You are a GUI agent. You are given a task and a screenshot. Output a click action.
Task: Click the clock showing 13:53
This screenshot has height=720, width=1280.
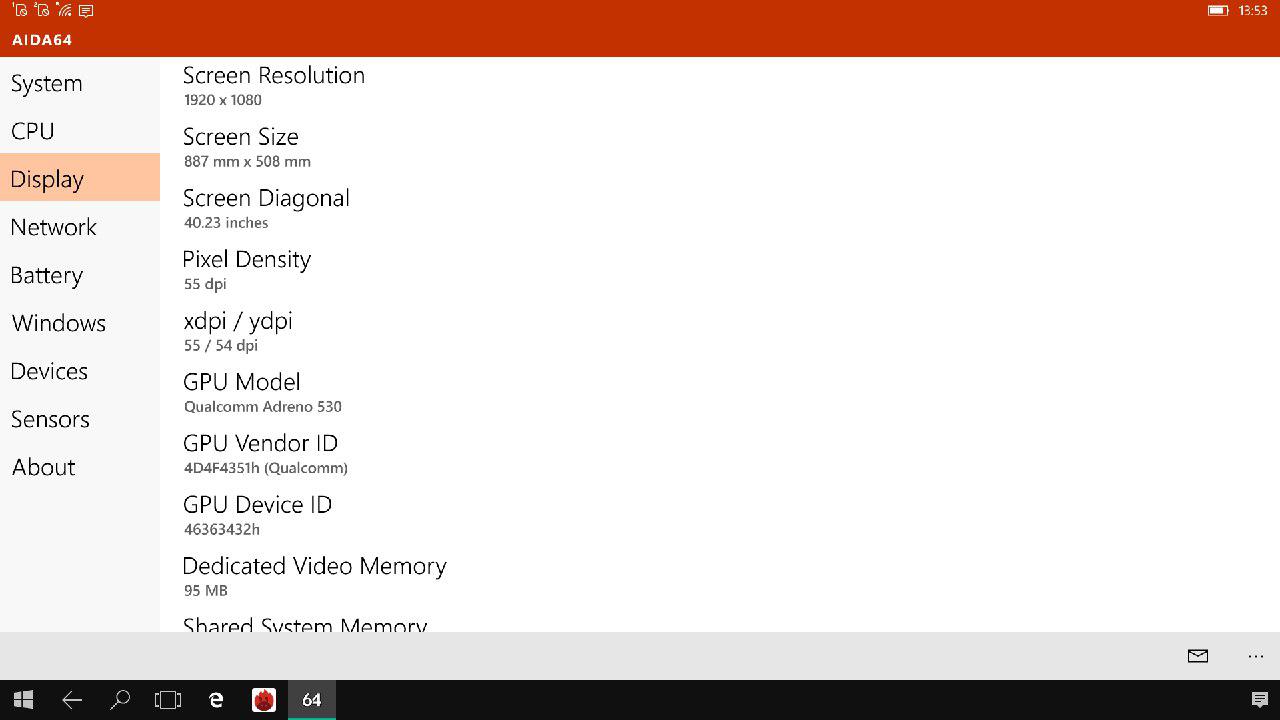click(1253, 11)
